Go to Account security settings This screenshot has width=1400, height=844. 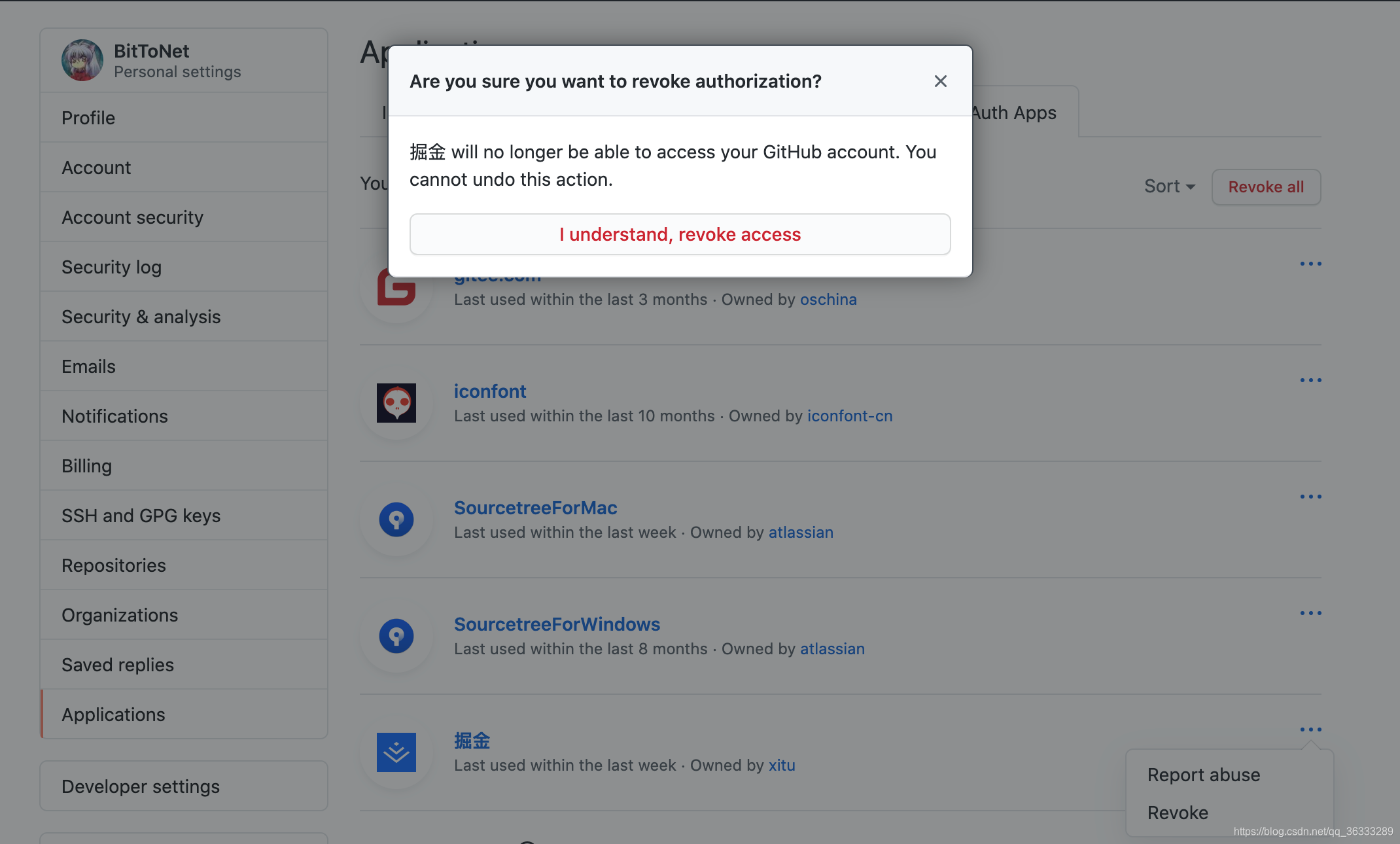tap(184, 217)
